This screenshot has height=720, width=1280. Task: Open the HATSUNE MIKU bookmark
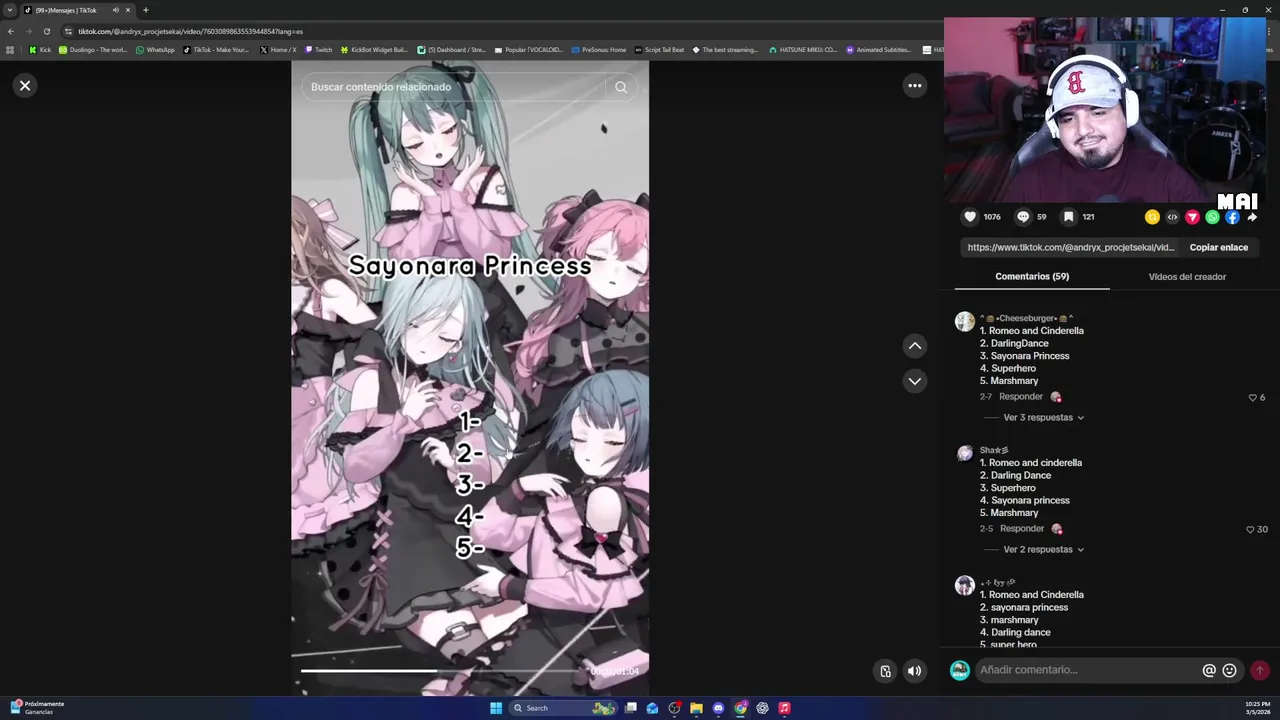(x=803, y=50)
